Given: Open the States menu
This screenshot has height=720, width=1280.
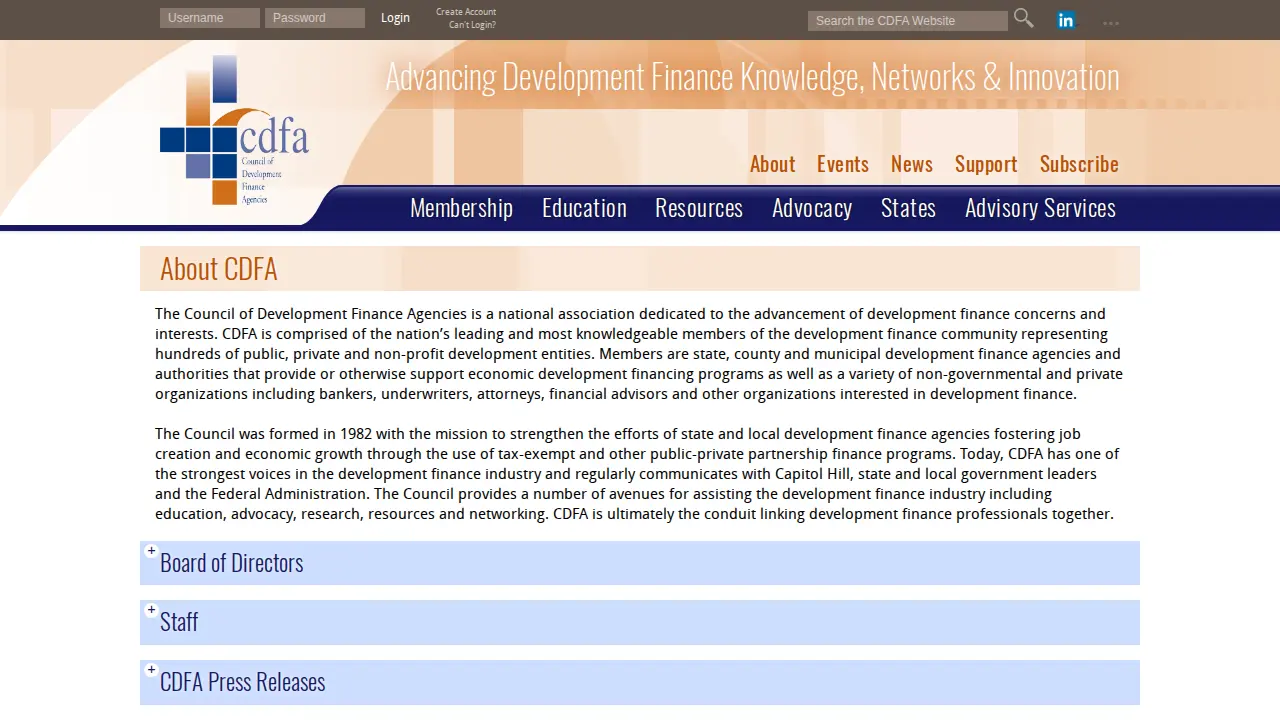Looking at the screenshot, I should click(x=908, y=208).
